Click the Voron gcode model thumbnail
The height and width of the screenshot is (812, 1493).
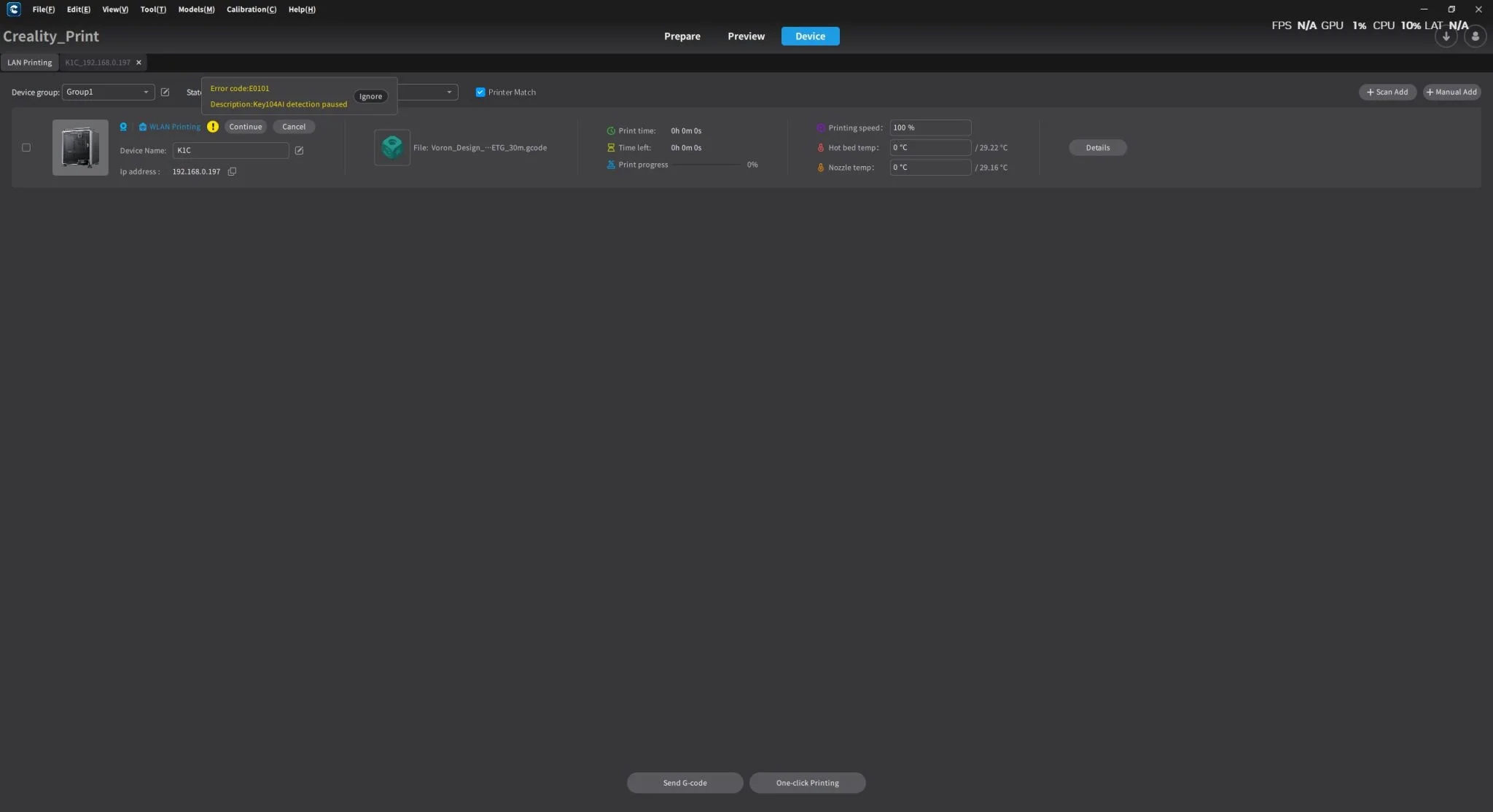point(392,148)
